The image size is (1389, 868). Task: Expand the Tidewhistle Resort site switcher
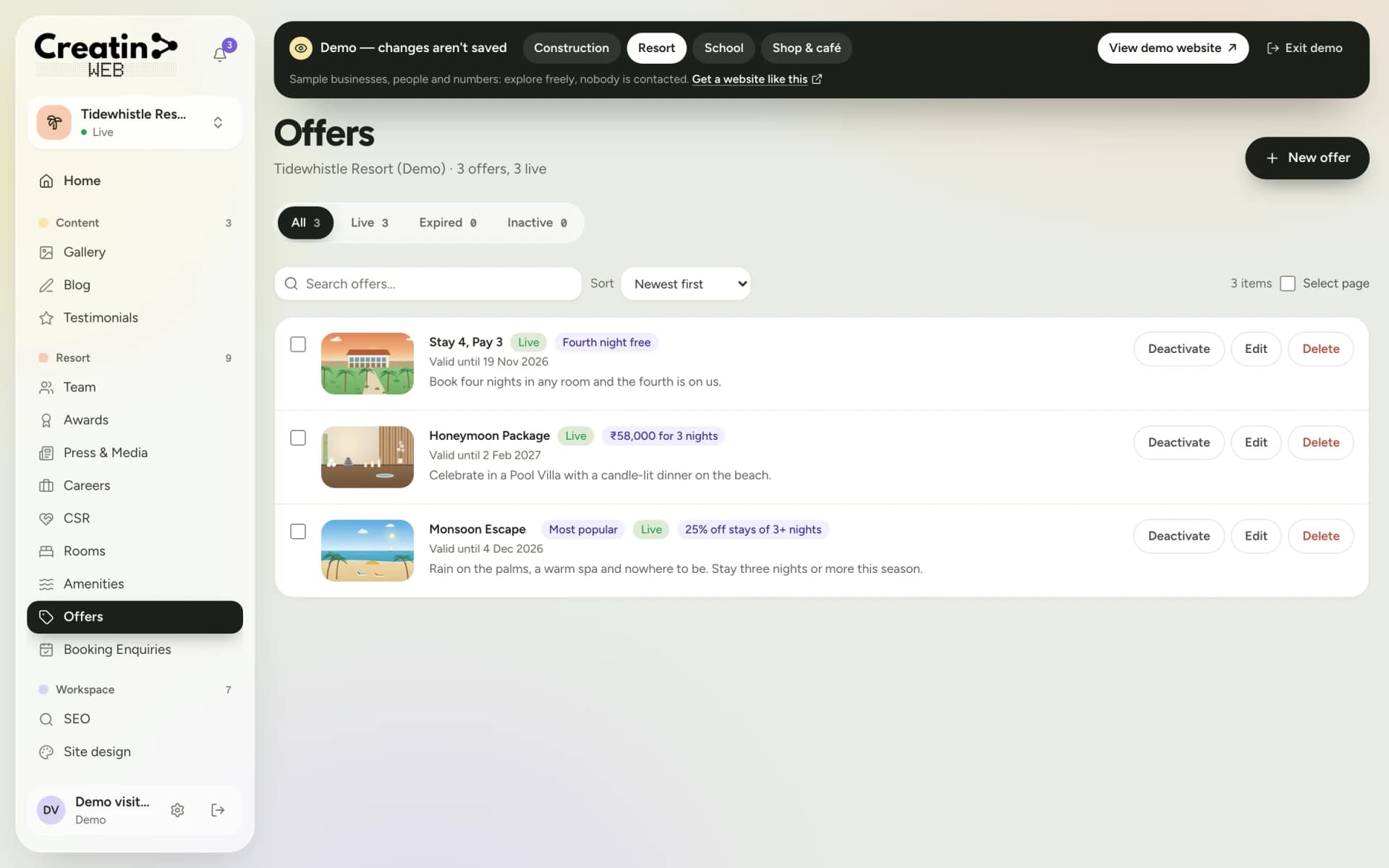coord(135,123)
